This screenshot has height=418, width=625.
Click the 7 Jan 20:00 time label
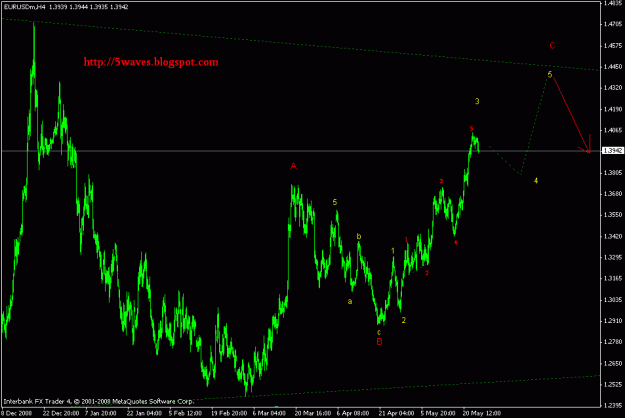tap(100, 413)
